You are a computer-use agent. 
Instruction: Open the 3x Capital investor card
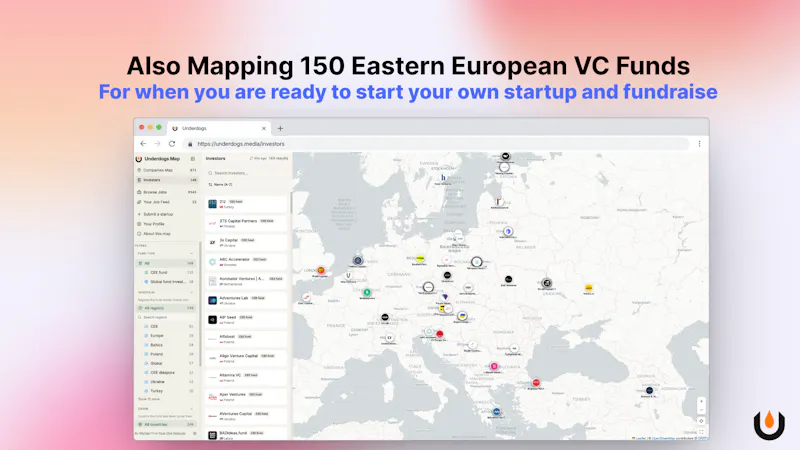[246, 242]
